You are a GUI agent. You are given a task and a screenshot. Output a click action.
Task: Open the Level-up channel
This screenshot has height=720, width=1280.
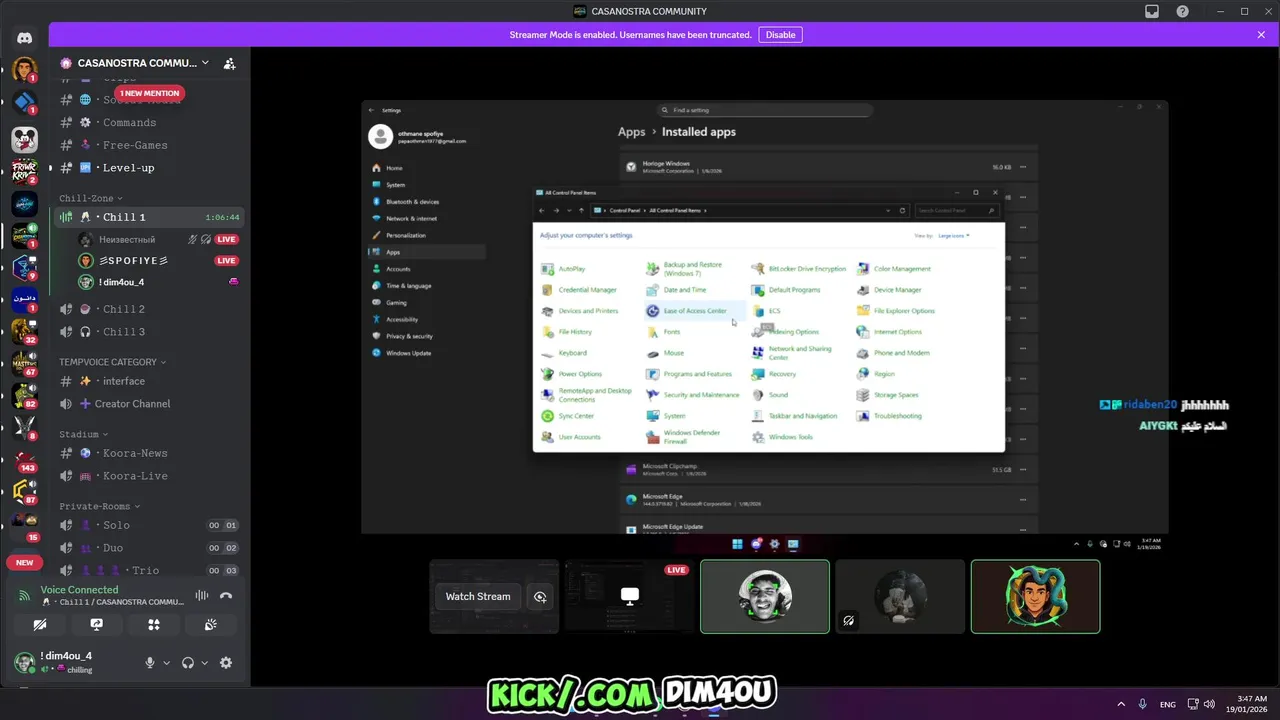click(x=147, y=168)
